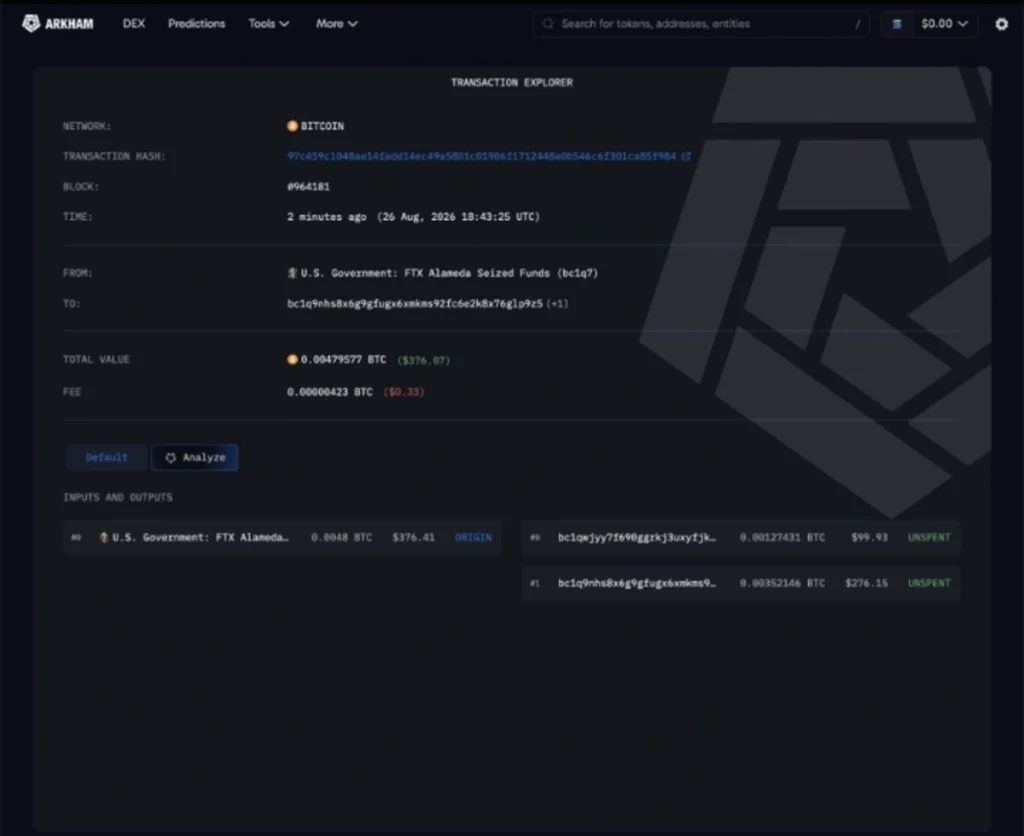Switch to the Analyze tab
This screenshot has width=1024, height=836.
point(194,457)
